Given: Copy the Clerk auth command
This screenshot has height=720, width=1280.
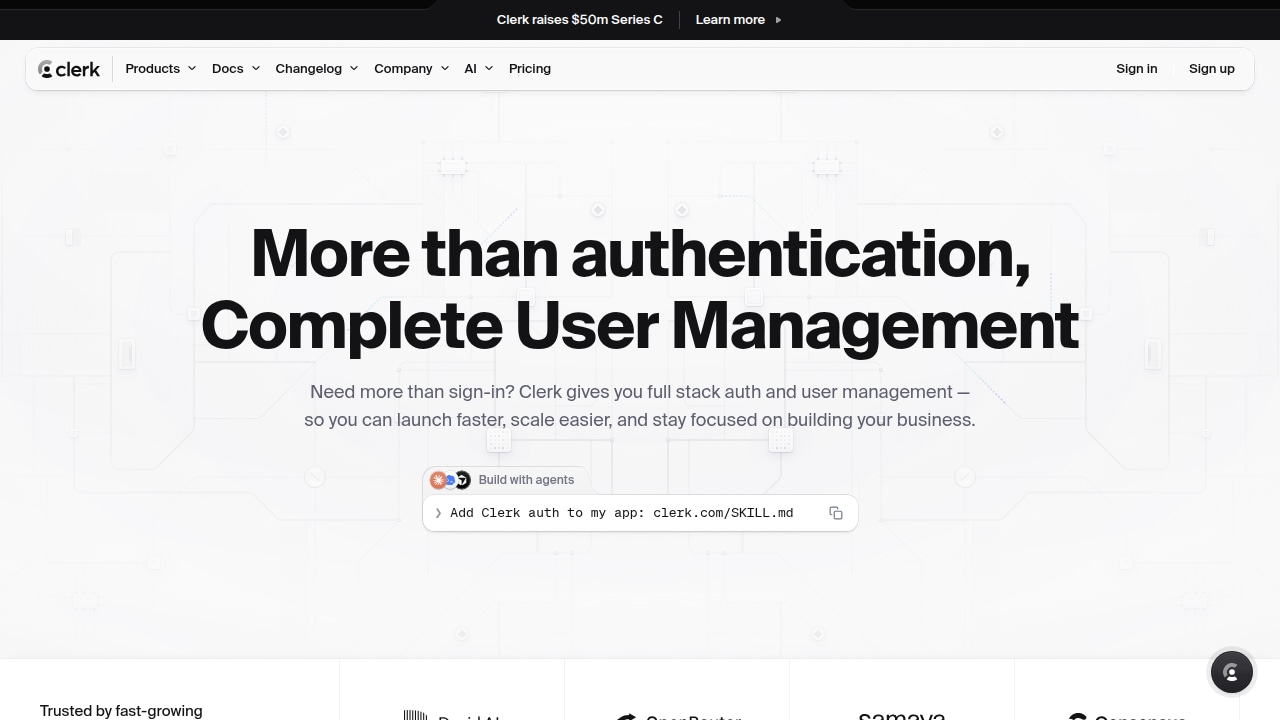Looking at the screenshot, I should point(836,513).
